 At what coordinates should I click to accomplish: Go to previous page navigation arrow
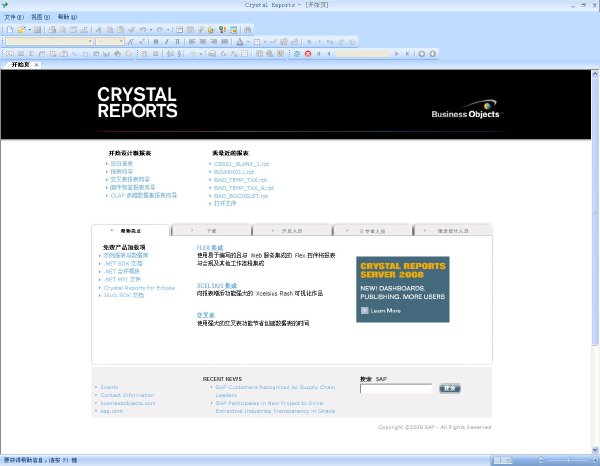(329, 54)
